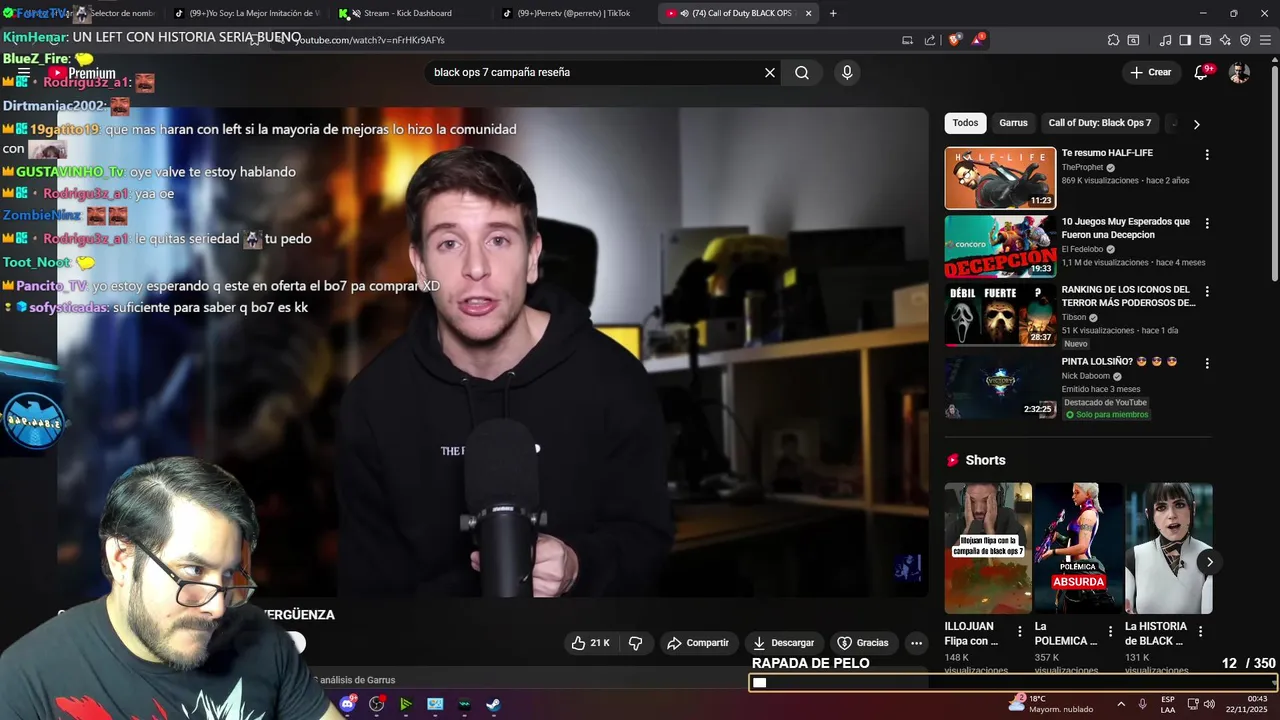
Task: Open options menu for 10 Juegos Muy Esperados
Action: (x=1207, y=223)
